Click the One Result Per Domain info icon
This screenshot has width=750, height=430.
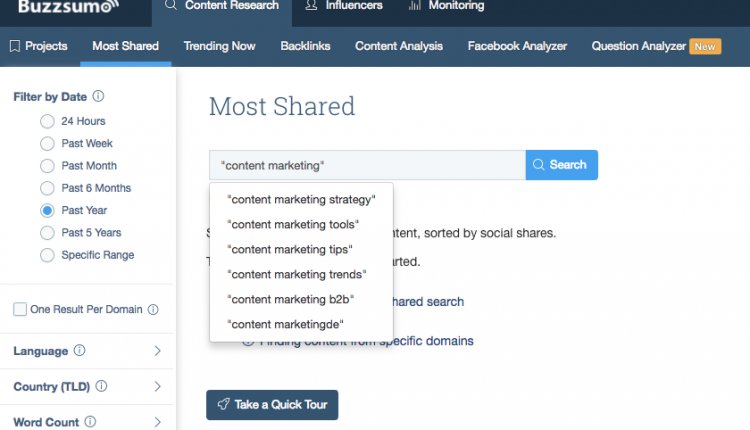pos(153,309)
